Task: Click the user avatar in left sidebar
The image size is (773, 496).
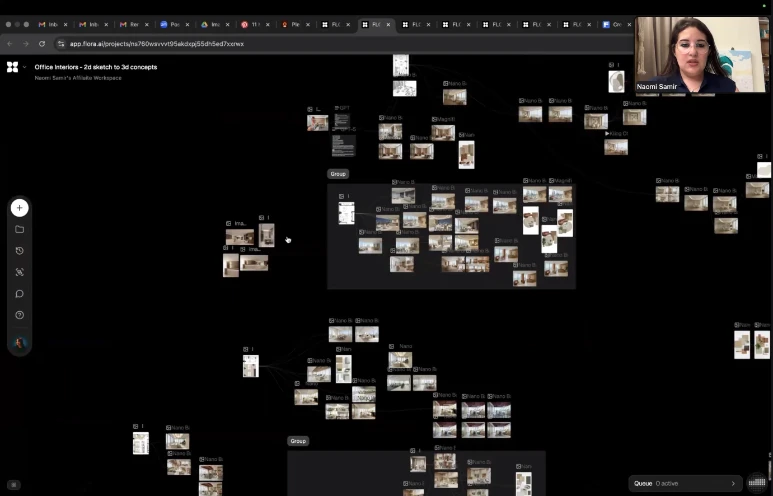Action: click(x=19, y=343)
